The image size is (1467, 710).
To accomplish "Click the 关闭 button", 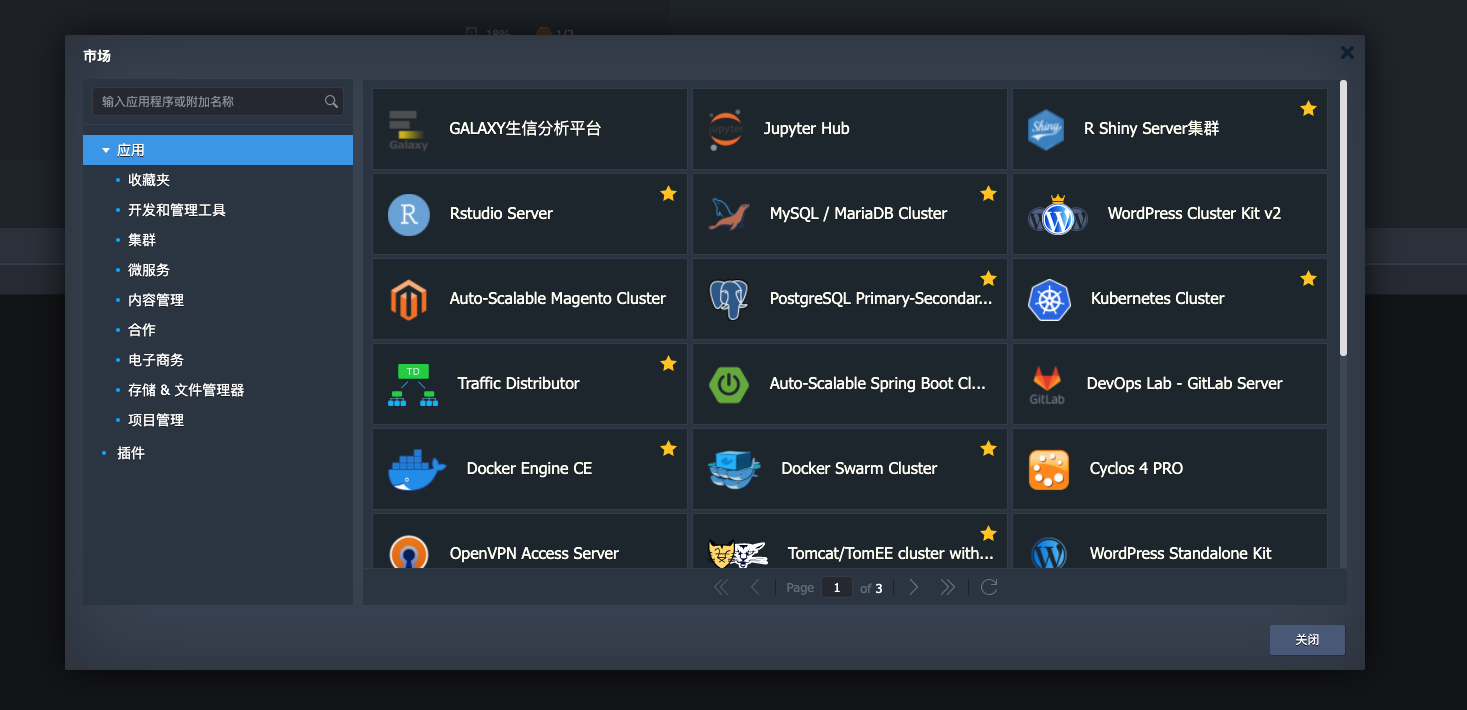I will [1307, 640].
